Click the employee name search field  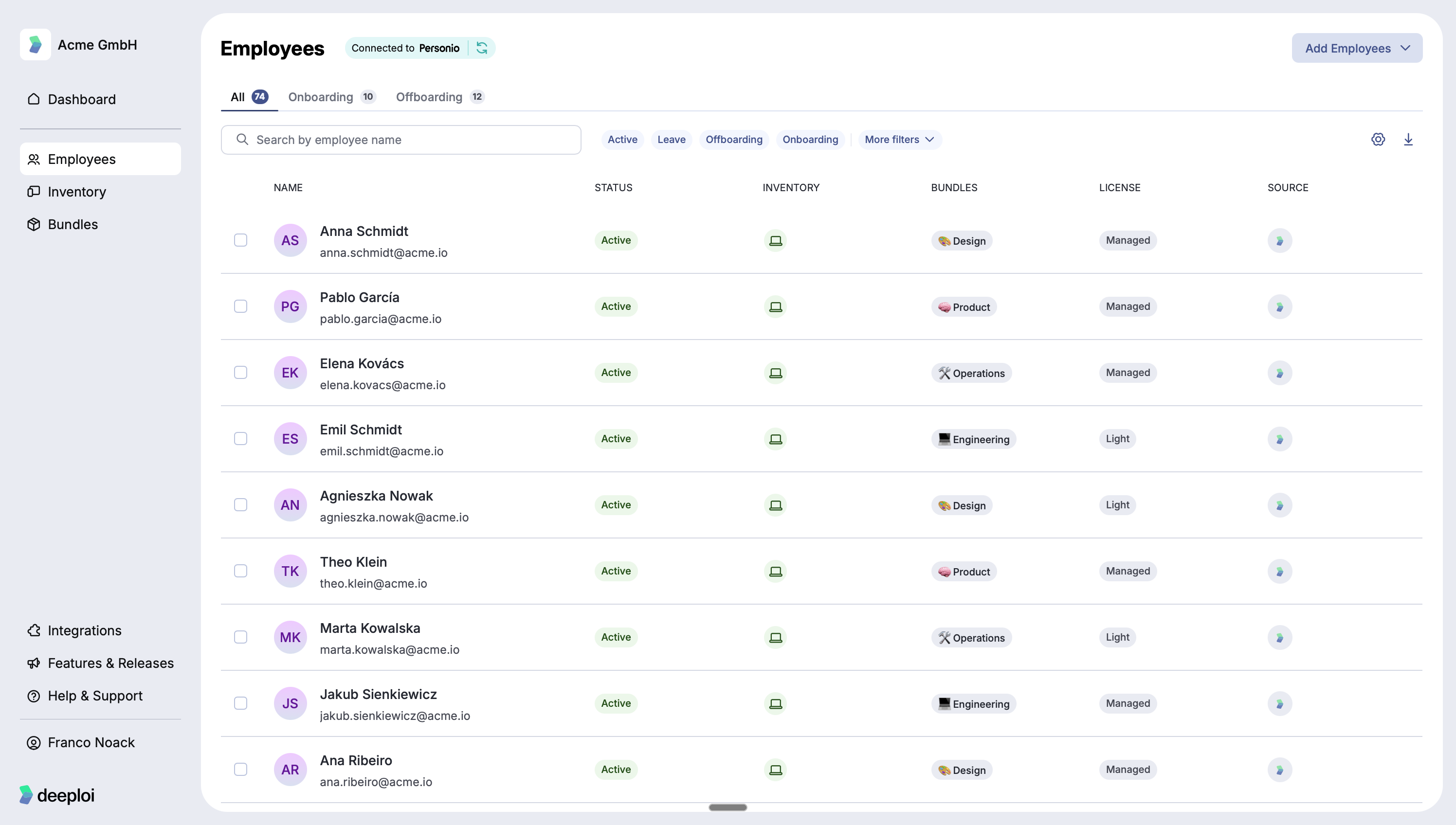(x=400, y=140)
